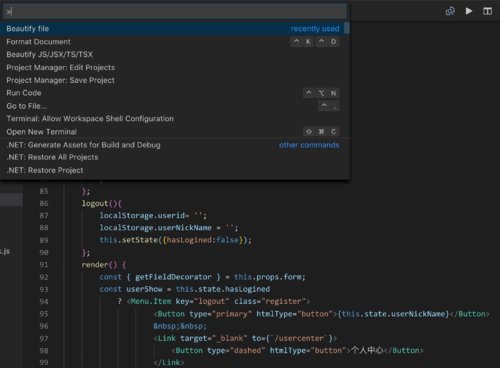Click line number 86 in the gutter
The image size is (500, 368).
[44, 203]
